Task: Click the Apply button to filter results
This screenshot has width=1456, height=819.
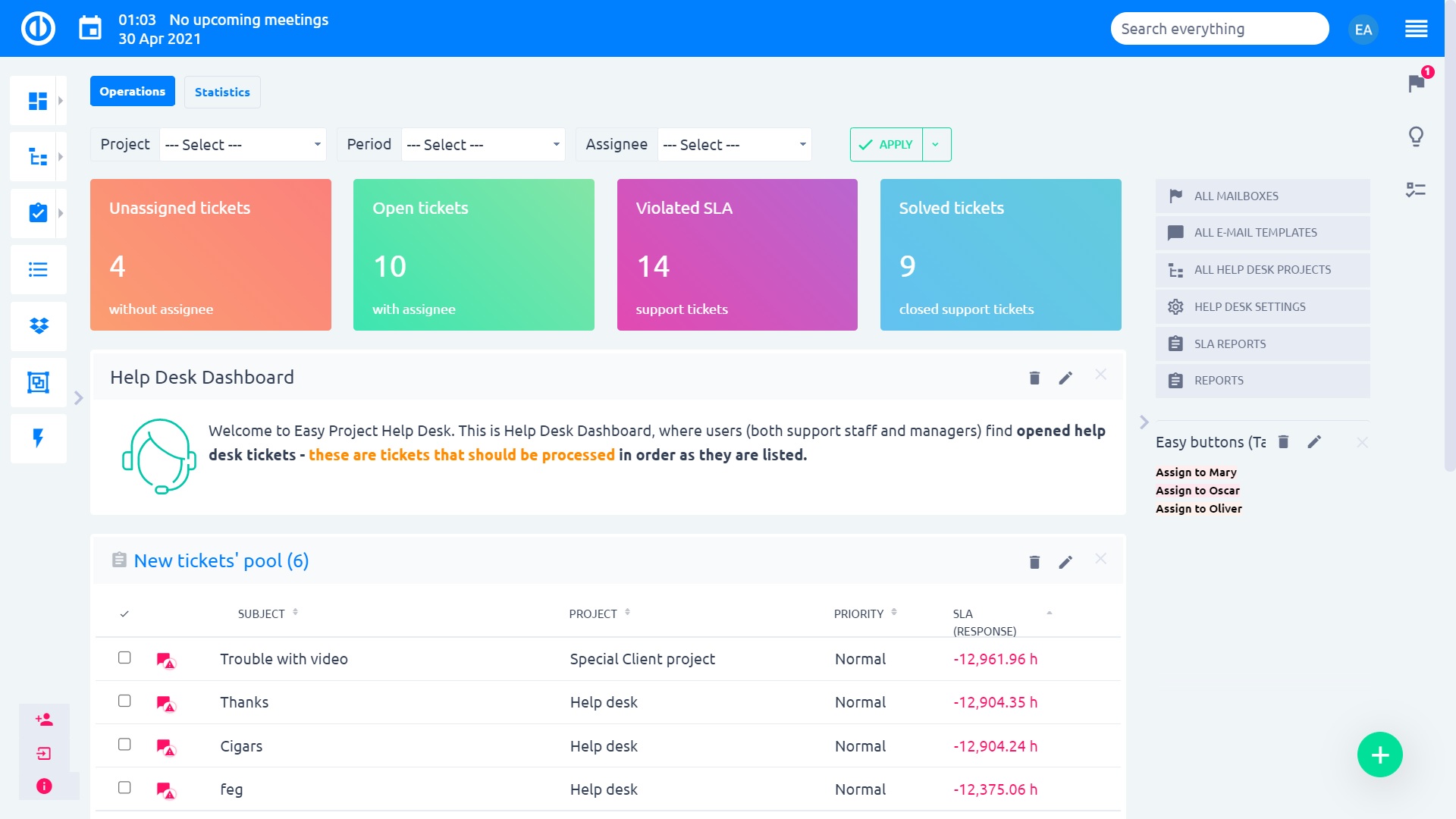Action: pos(887,144)
